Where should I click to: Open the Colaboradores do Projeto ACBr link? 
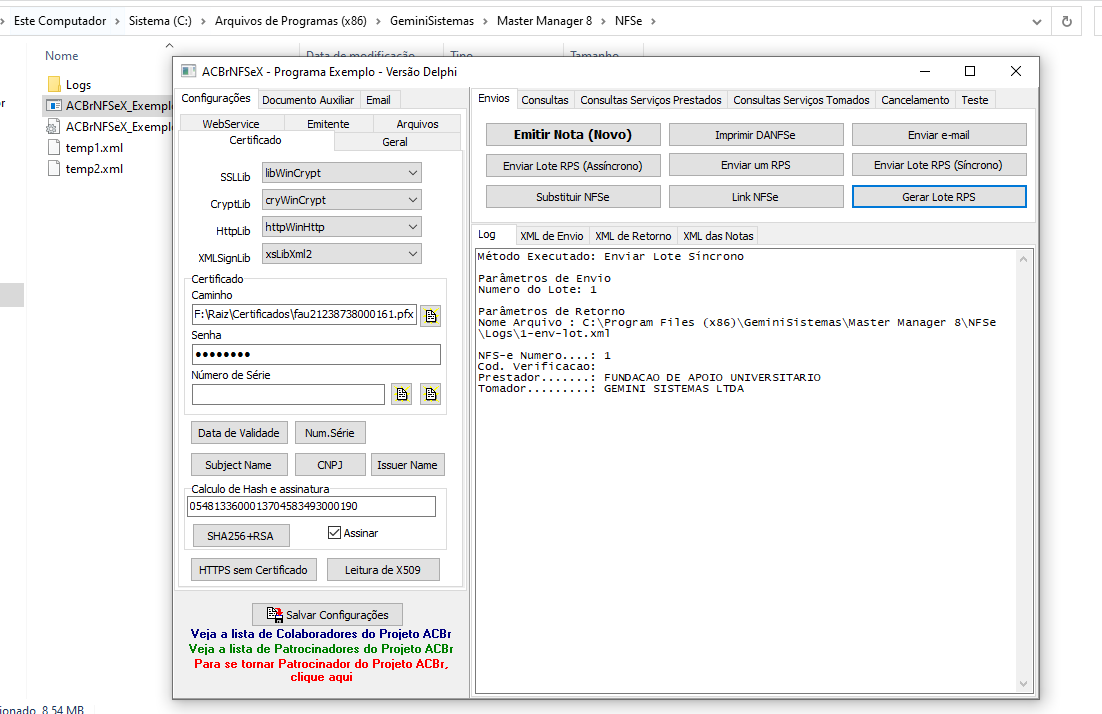(320, 634)
